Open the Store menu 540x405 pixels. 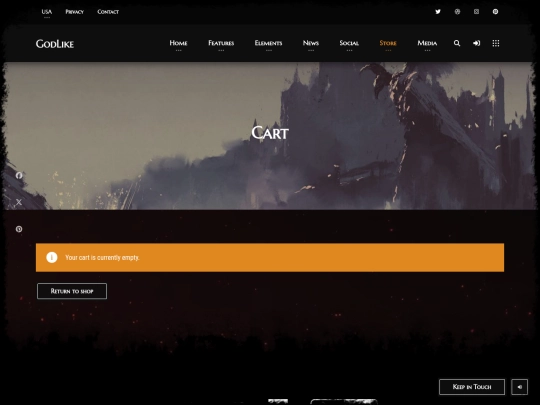[388, 43]
